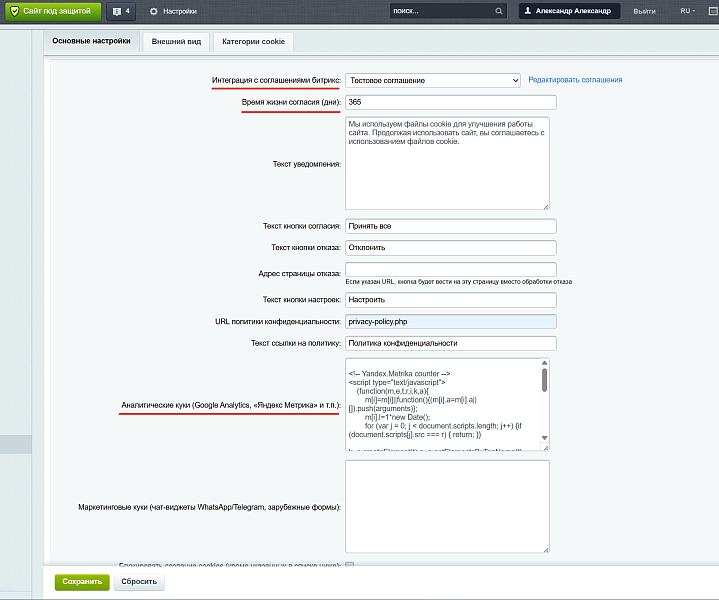Click the Политика конфиденциальности text field
This screenshot has height=600, width=719.
point(451,343)
